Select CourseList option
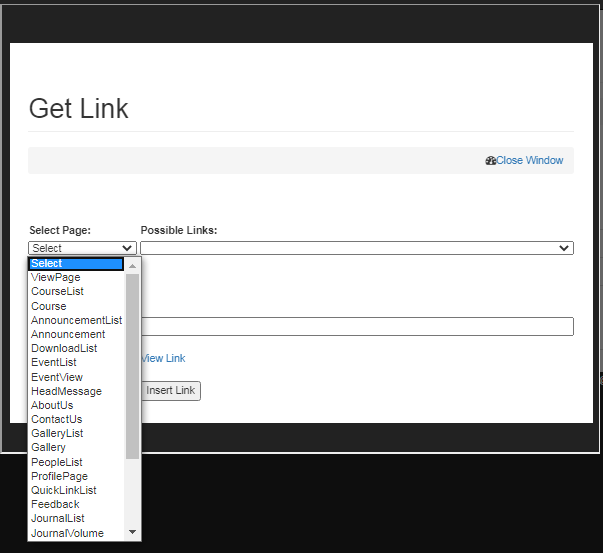Screen dimensions: 603x553 tap(57, 292)
